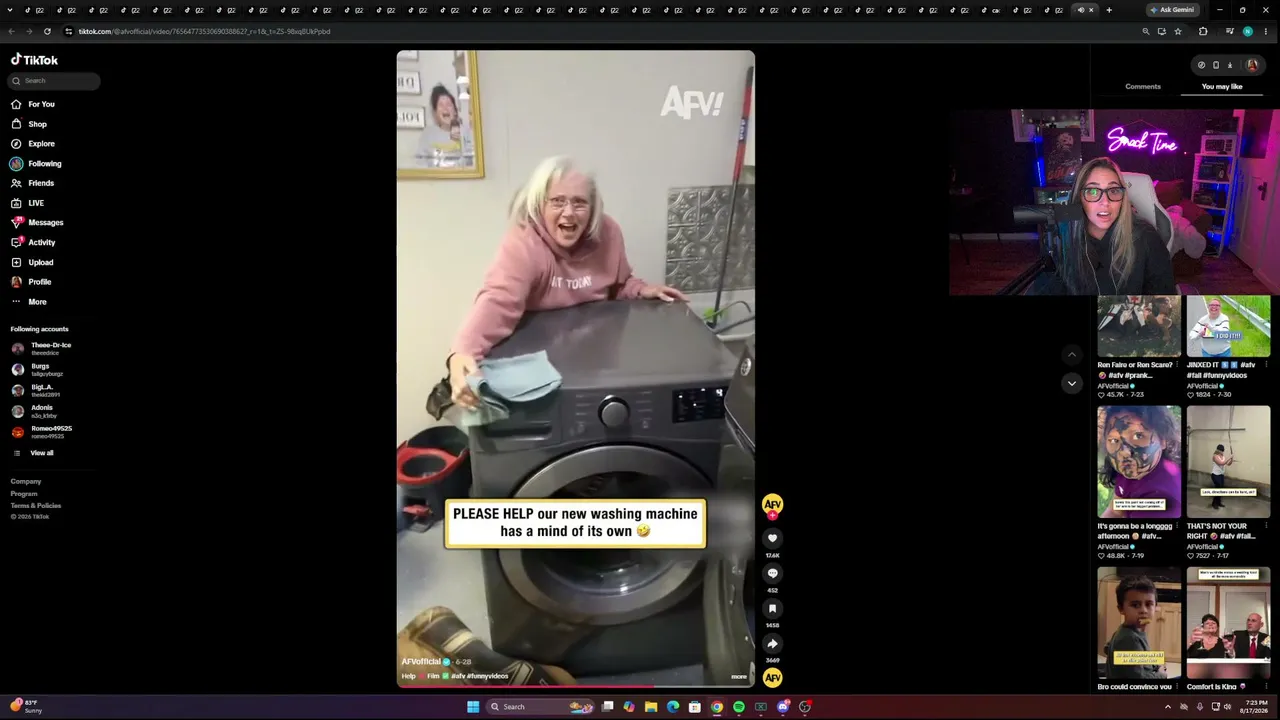
Task: Click the Ask Gemini button
Action: [x=1173, y=10]
